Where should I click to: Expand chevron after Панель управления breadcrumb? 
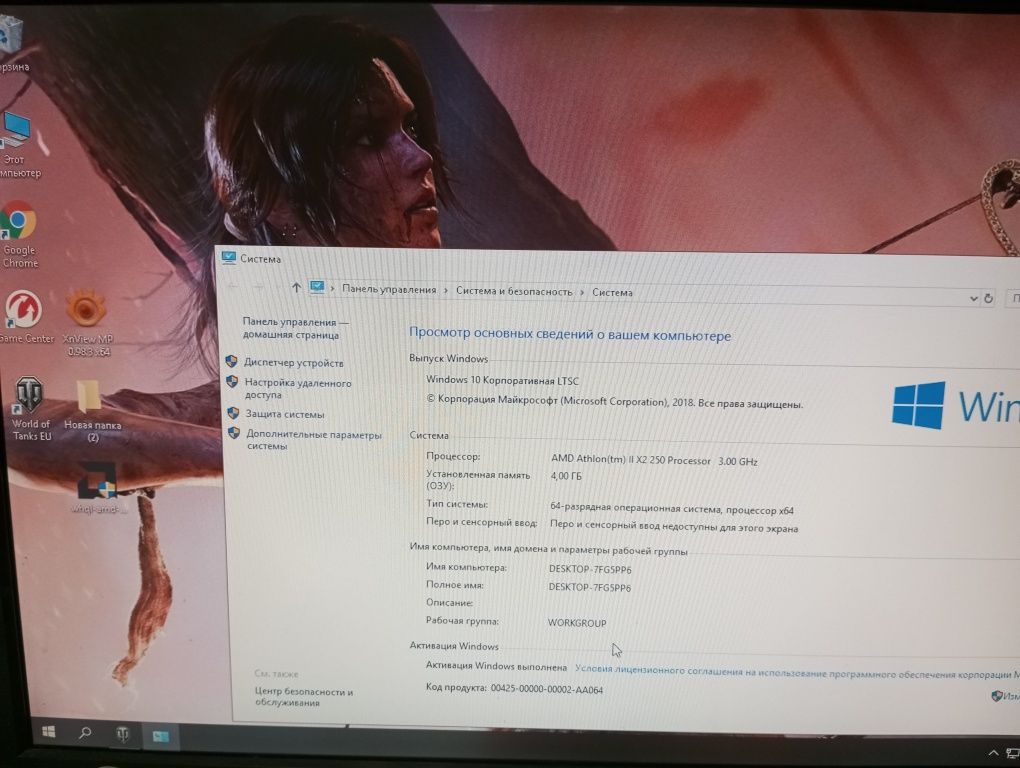click(x=446, y=291)
